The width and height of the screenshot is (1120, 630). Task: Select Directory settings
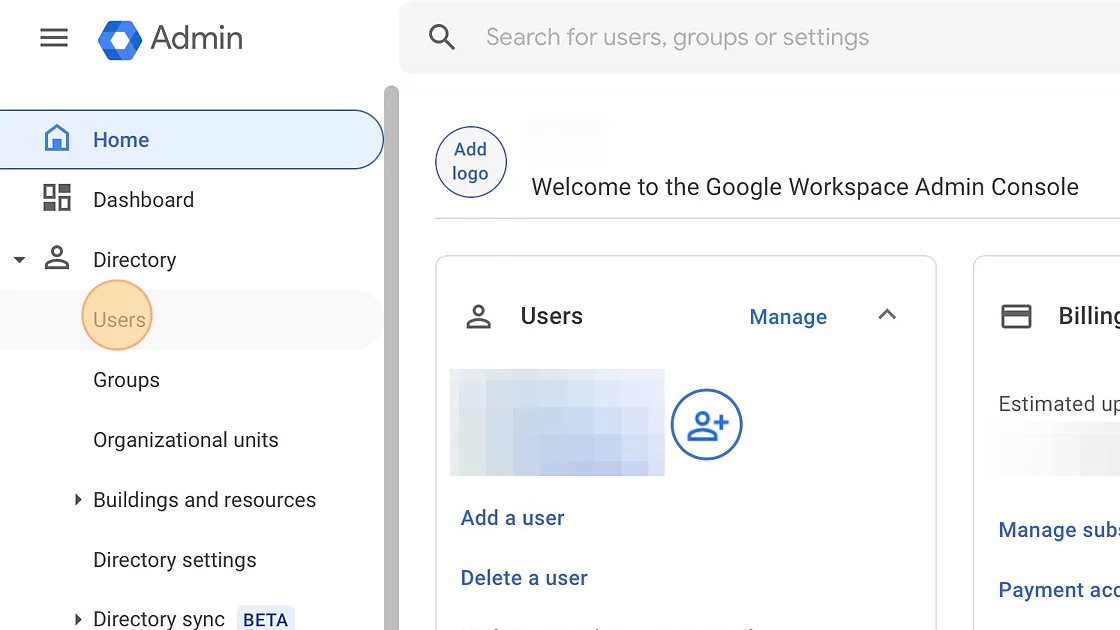(x=174, y=559)
